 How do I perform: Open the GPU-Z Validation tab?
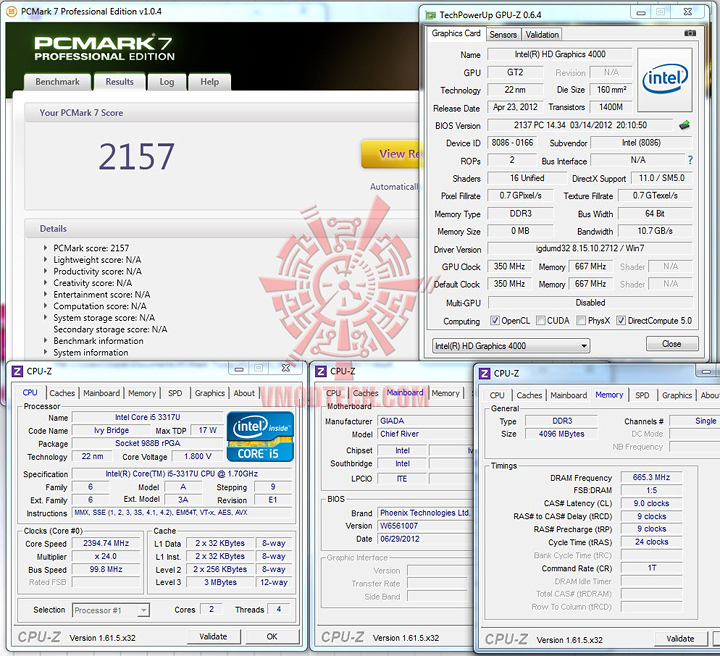[x=542, y=34]
